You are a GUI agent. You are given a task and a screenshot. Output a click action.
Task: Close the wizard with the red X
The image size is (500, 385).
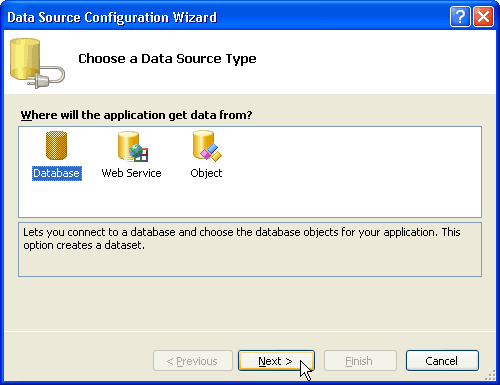tap(483, 16)
